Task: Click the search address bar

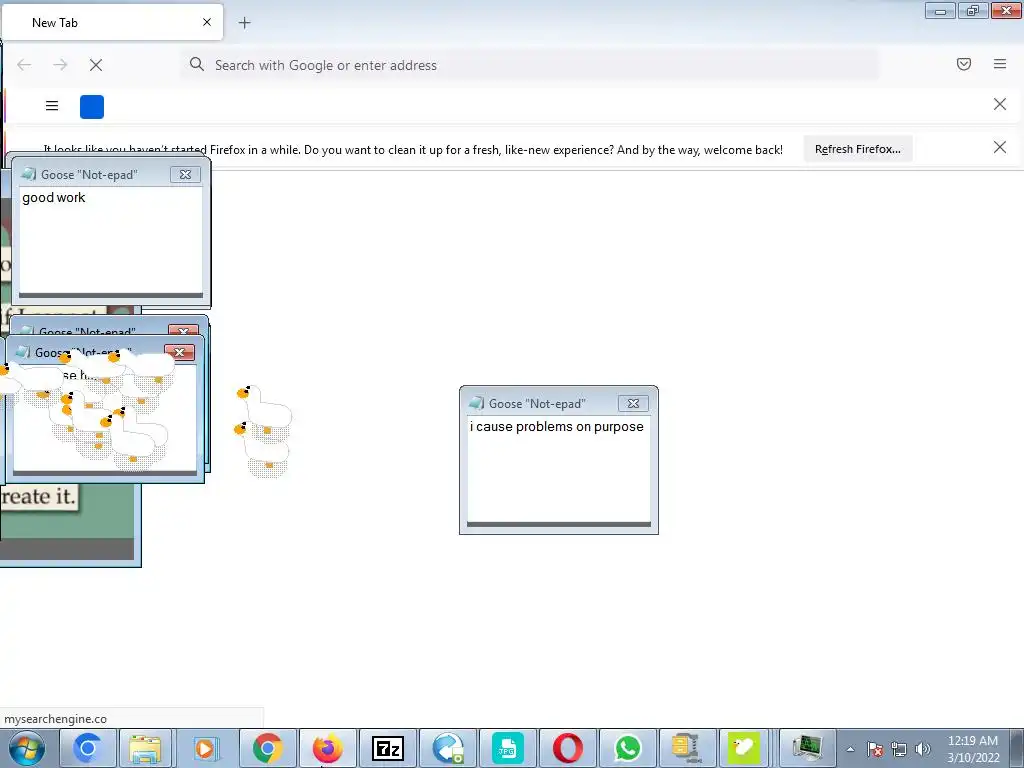Action: pos(529,65)
